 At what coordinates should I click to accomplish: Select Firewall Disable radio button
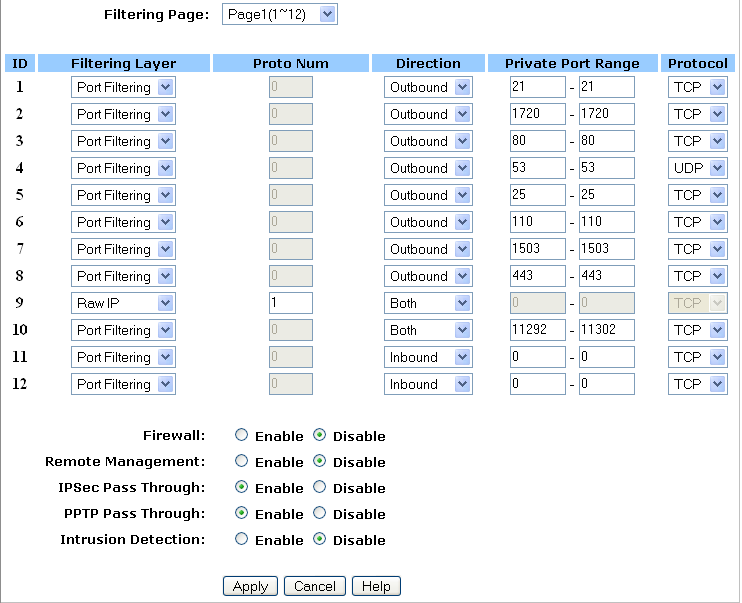click(x=319, y=435)
